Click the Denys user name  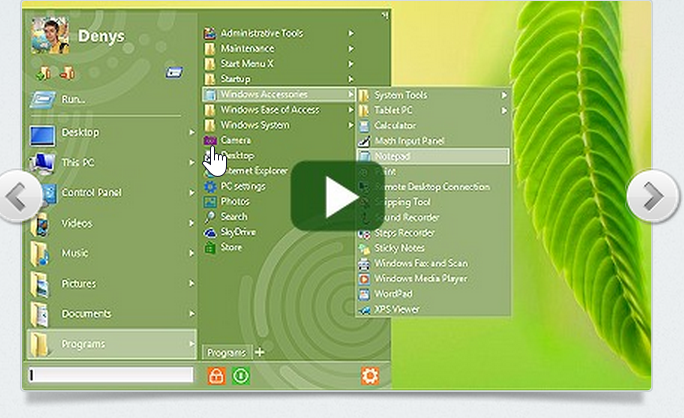[x=101, y=36]
